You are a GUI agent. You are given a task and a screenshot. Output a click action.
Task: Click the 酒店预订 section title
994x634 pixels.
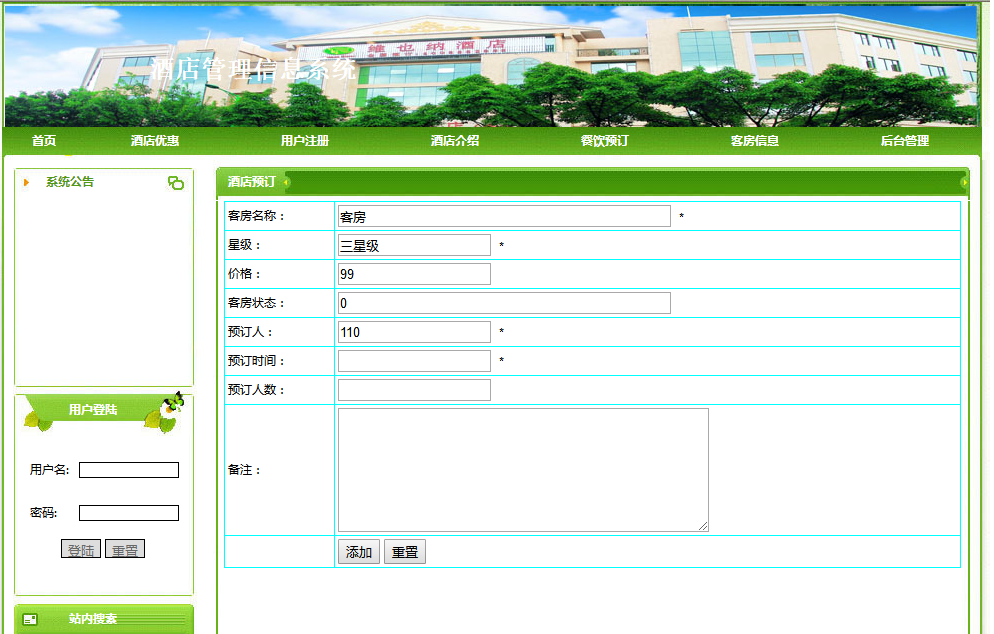tap(252, 182)
